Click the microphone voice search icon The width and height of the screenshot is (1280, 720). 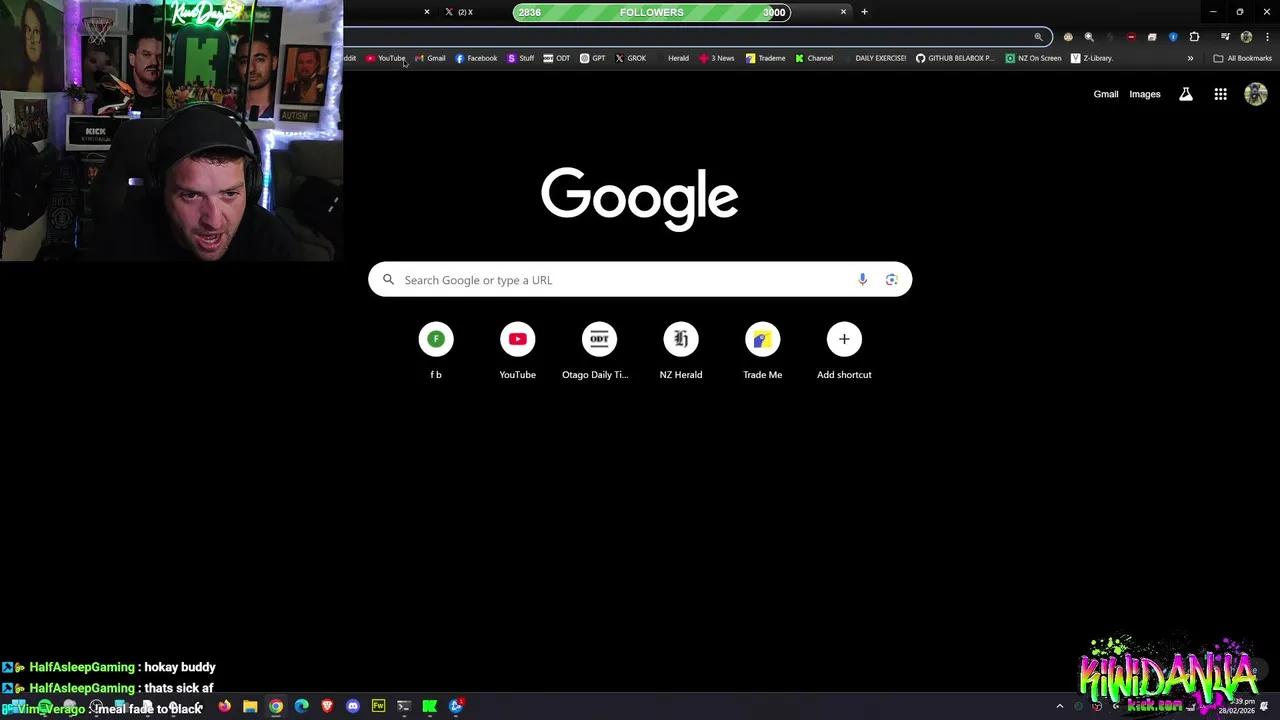coord(862,280)
